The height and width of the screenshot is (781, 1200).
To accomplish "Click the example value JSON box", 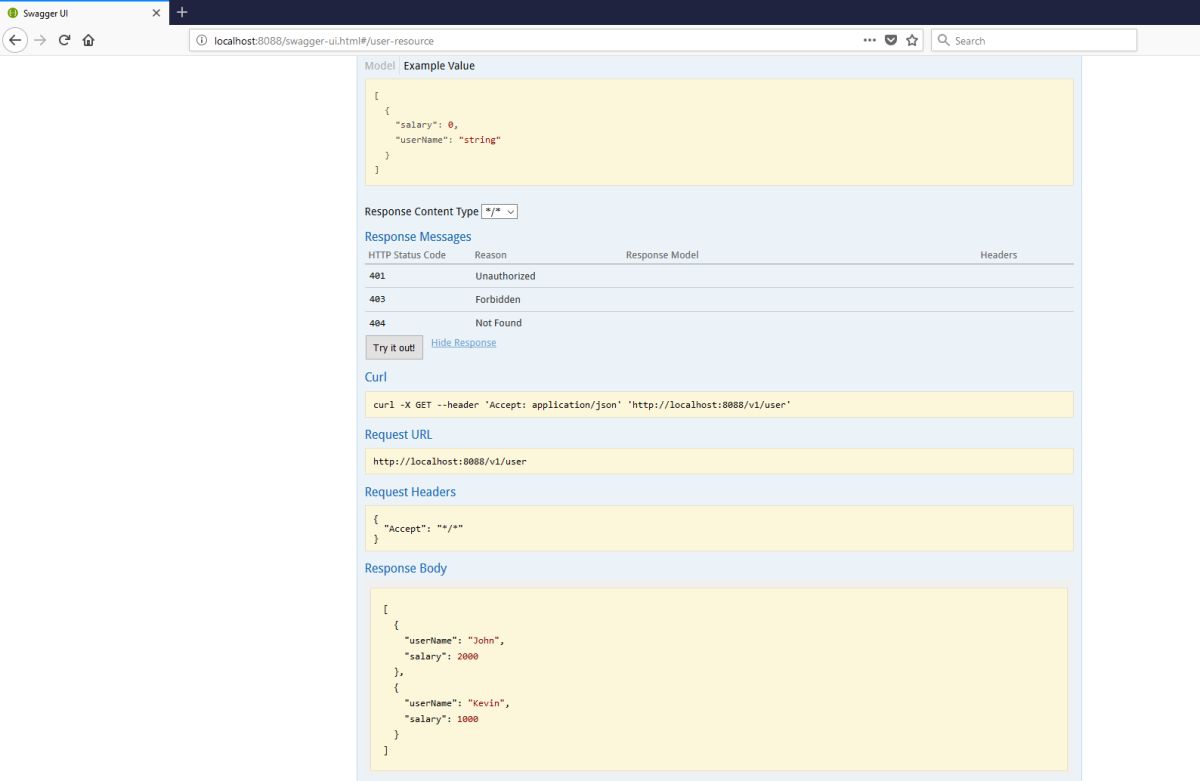I will [719, 132].
